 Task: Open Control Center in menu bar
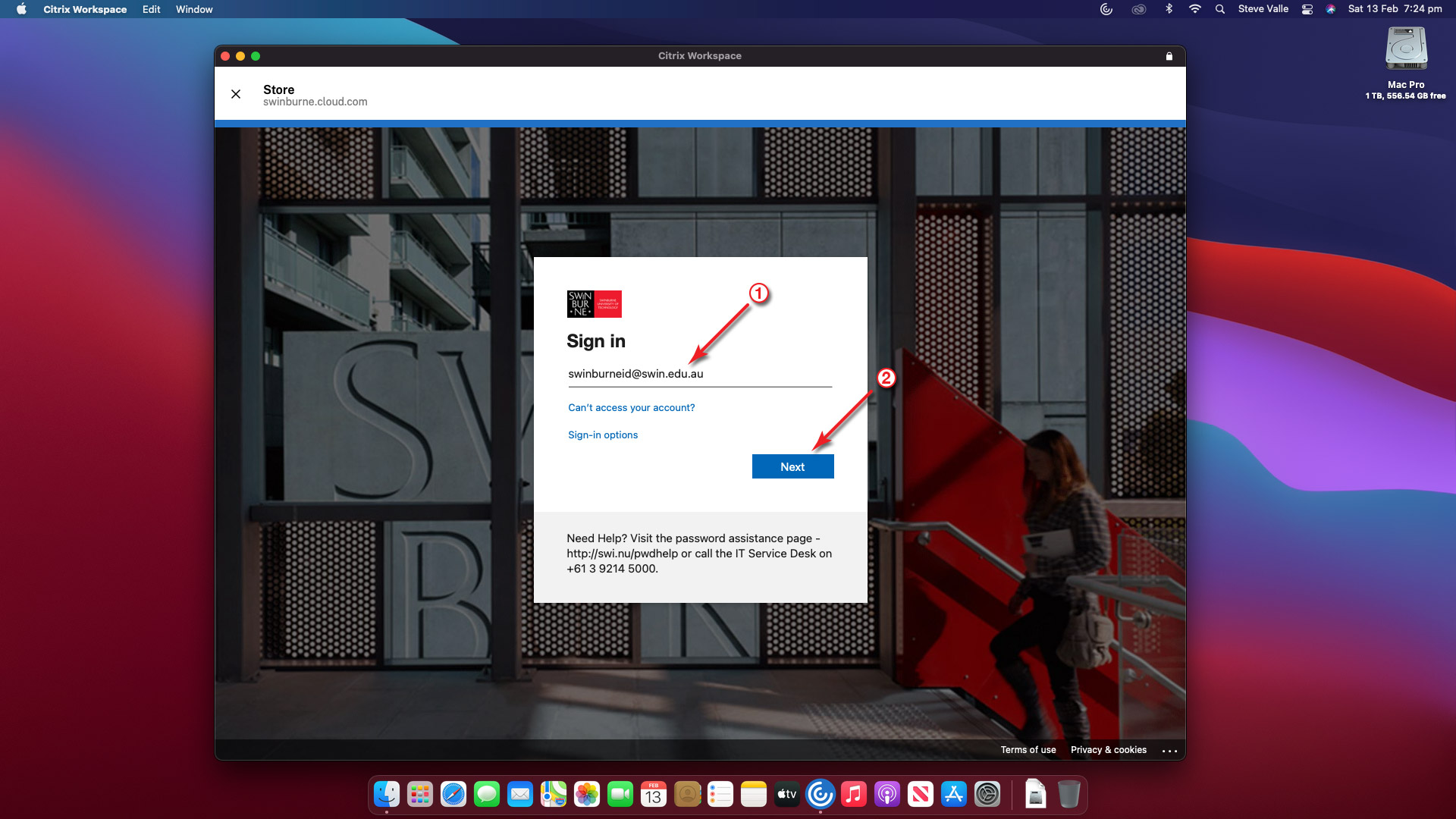pos(1307,9)
